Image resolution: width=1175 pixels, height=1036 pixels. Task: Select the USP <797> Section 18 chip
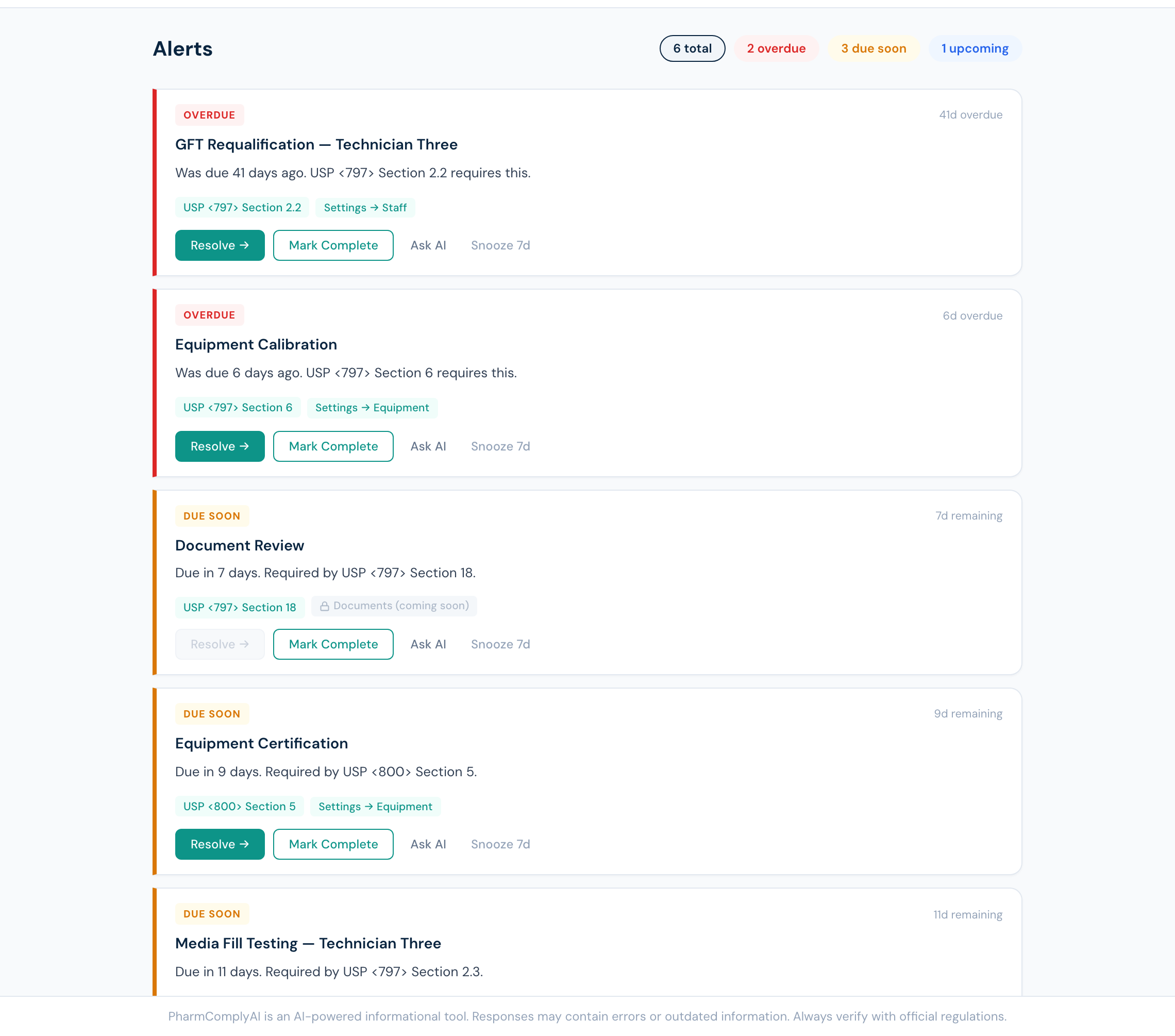click(240, 607)
